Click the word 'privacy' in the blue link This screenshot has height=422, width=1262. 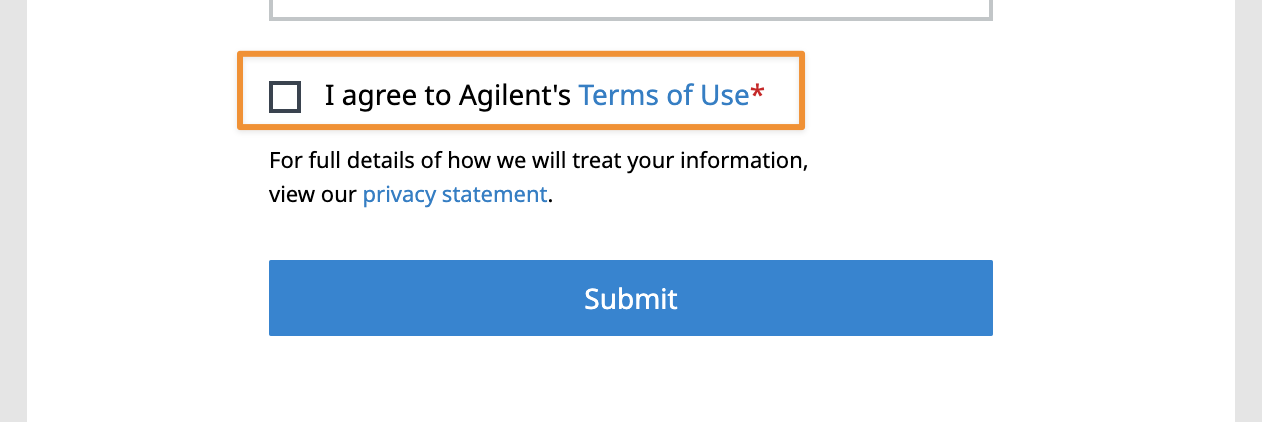click(398, 194)
